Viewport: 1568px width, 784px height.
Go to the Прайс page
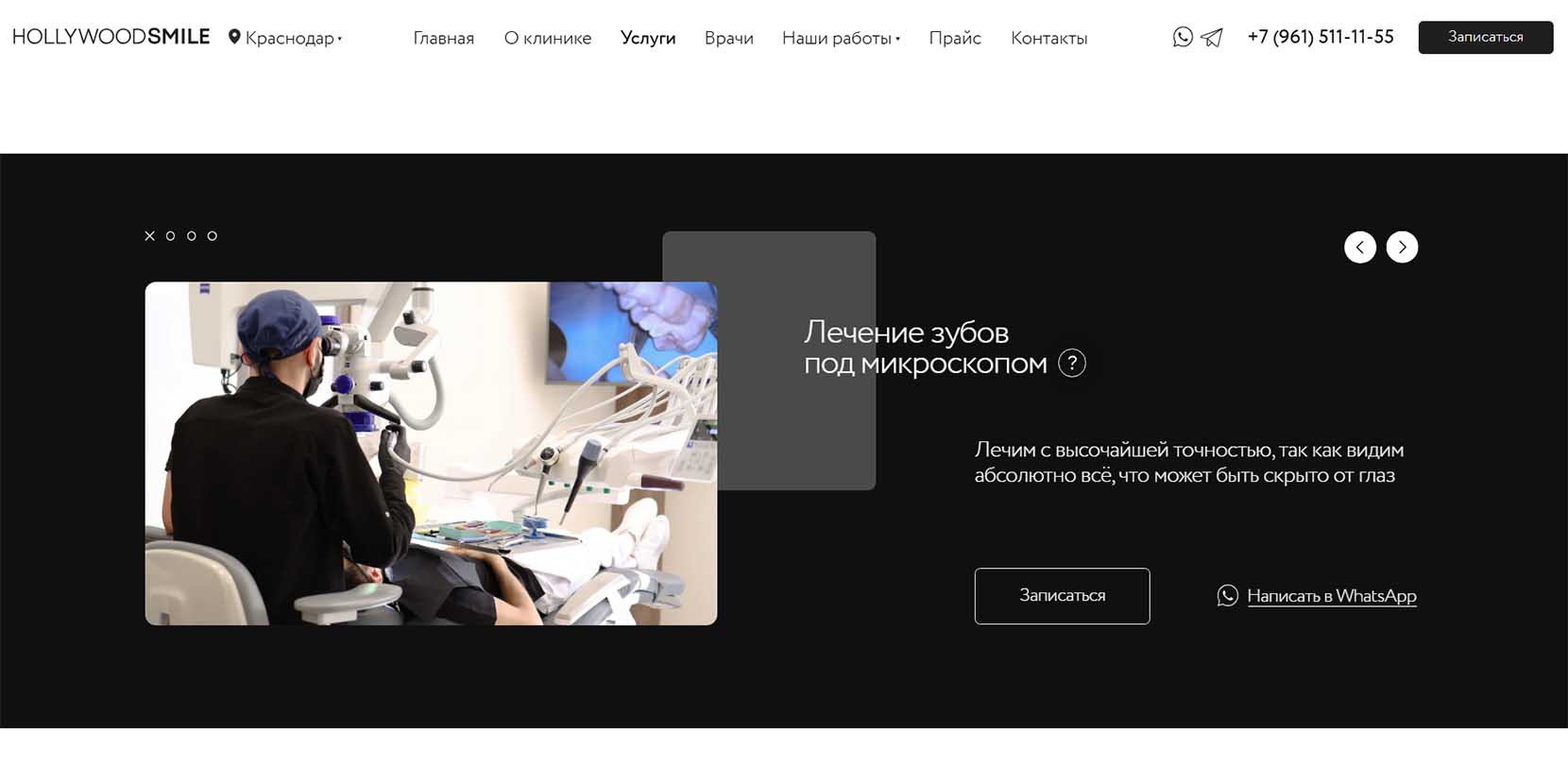(x=955, y=38)
